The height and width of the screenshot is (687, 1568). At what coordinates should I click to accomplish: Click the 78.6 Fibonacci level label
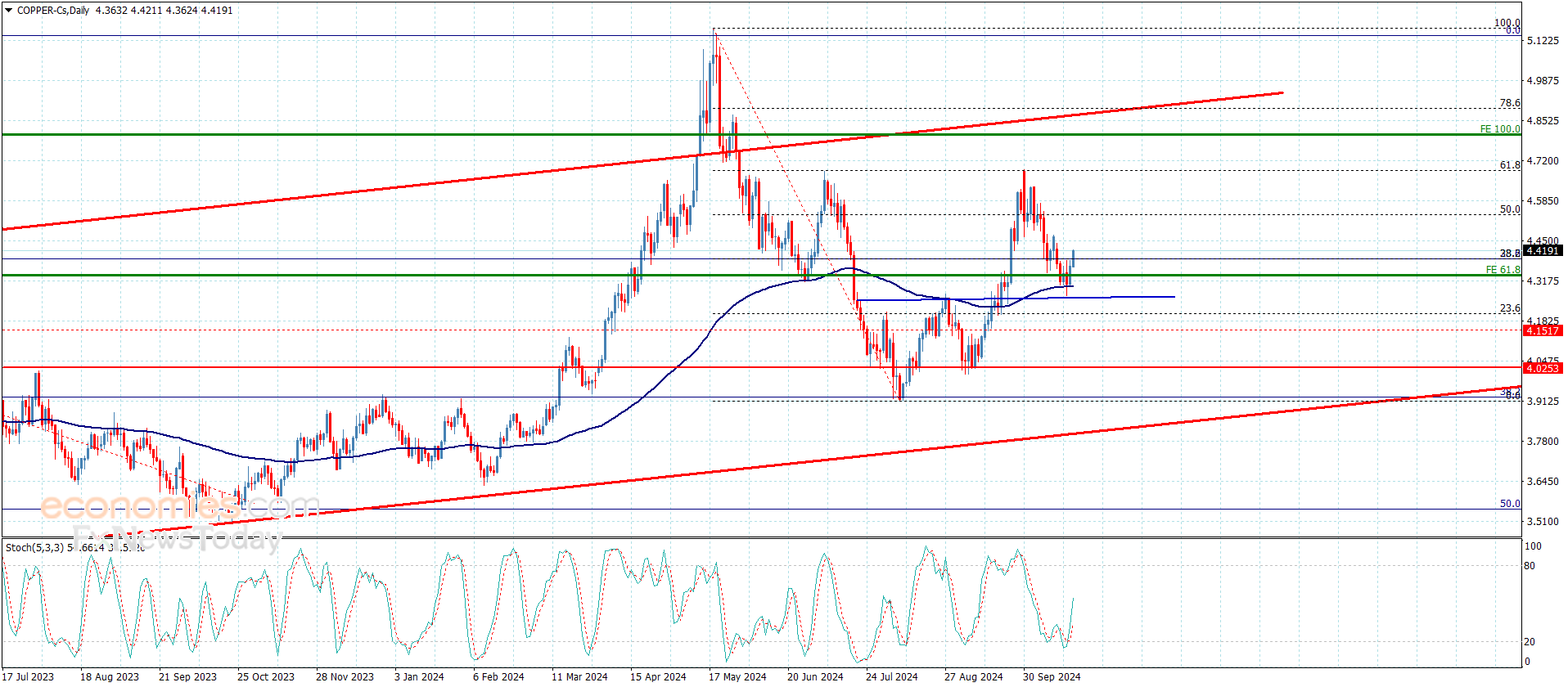pyautogui.click(x=1510, y=103)
